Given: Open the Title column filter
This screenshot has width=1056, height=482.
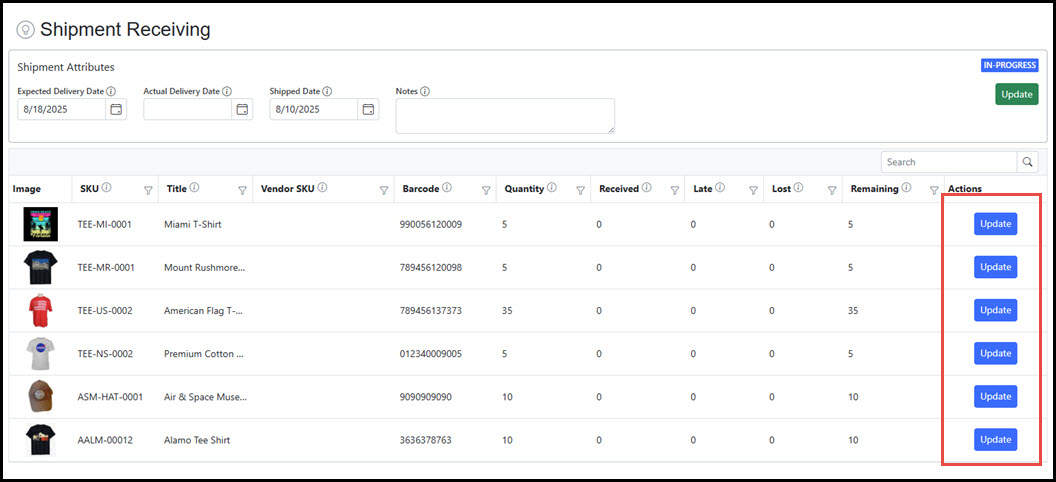Looking at the screenshot, I should (242, 190).
